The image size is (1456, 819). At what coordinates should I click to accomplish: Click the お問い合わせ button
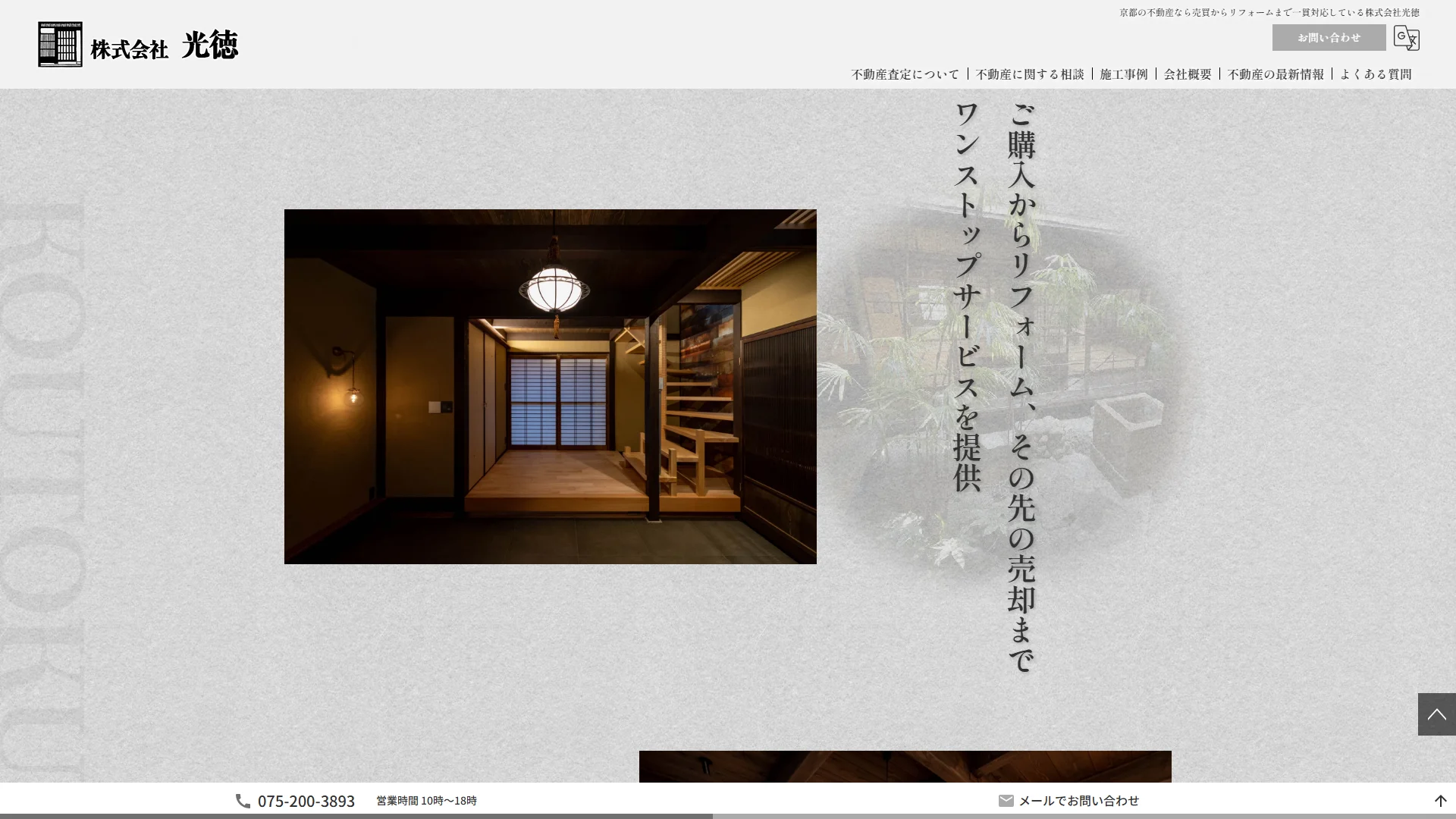tap(1329, 37)
